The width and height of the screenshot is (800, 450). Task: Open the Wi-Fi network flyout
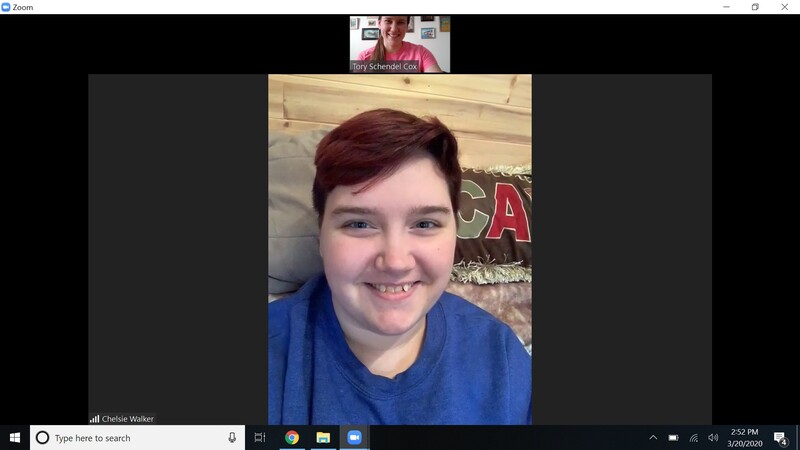694,438
